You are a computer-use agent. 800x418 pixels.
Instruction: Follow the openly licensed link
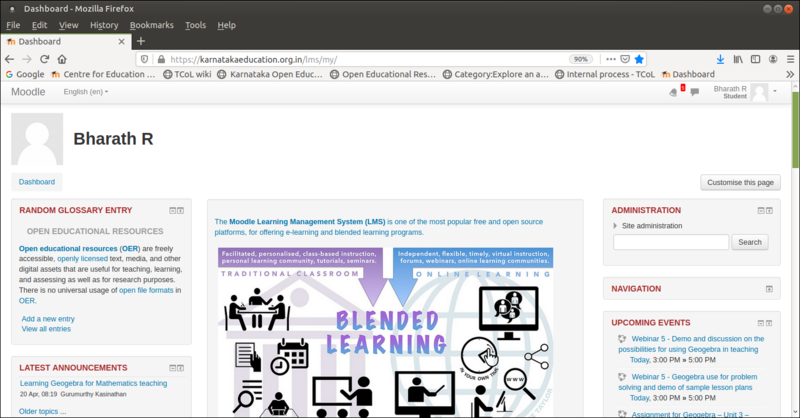point(82,259)
